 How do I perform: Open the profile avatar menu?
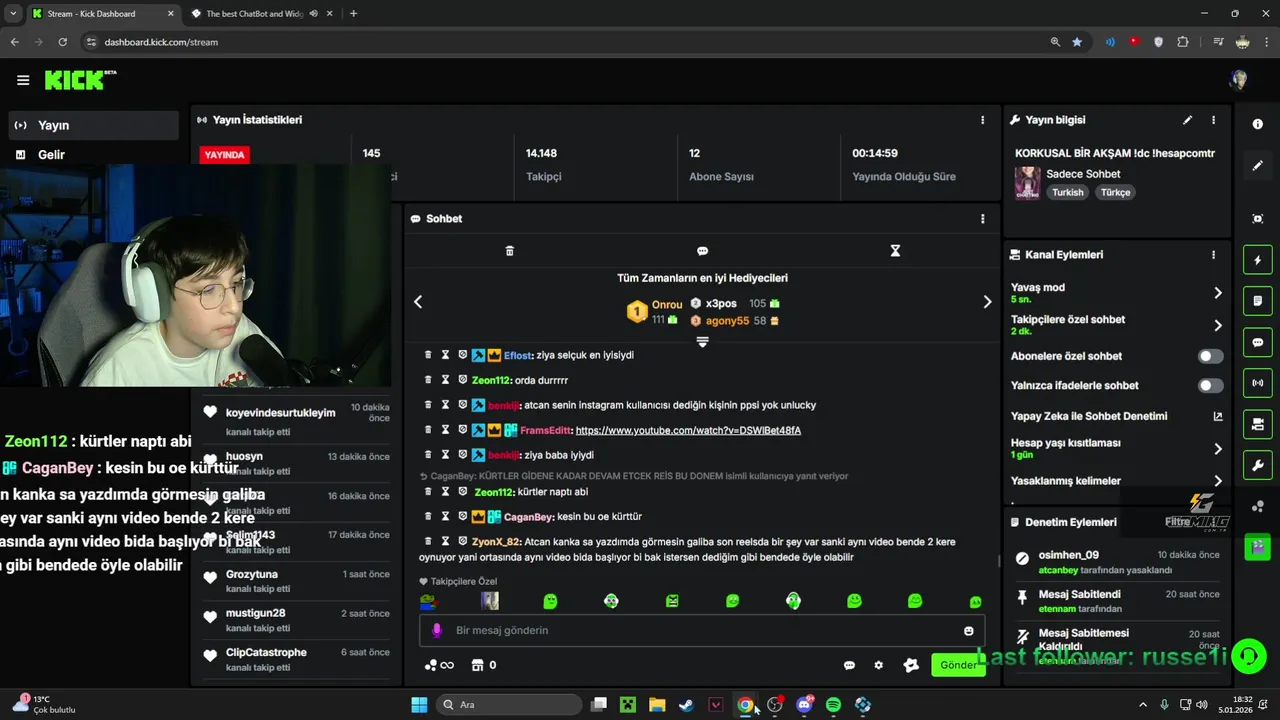(x=1239, y=80)
